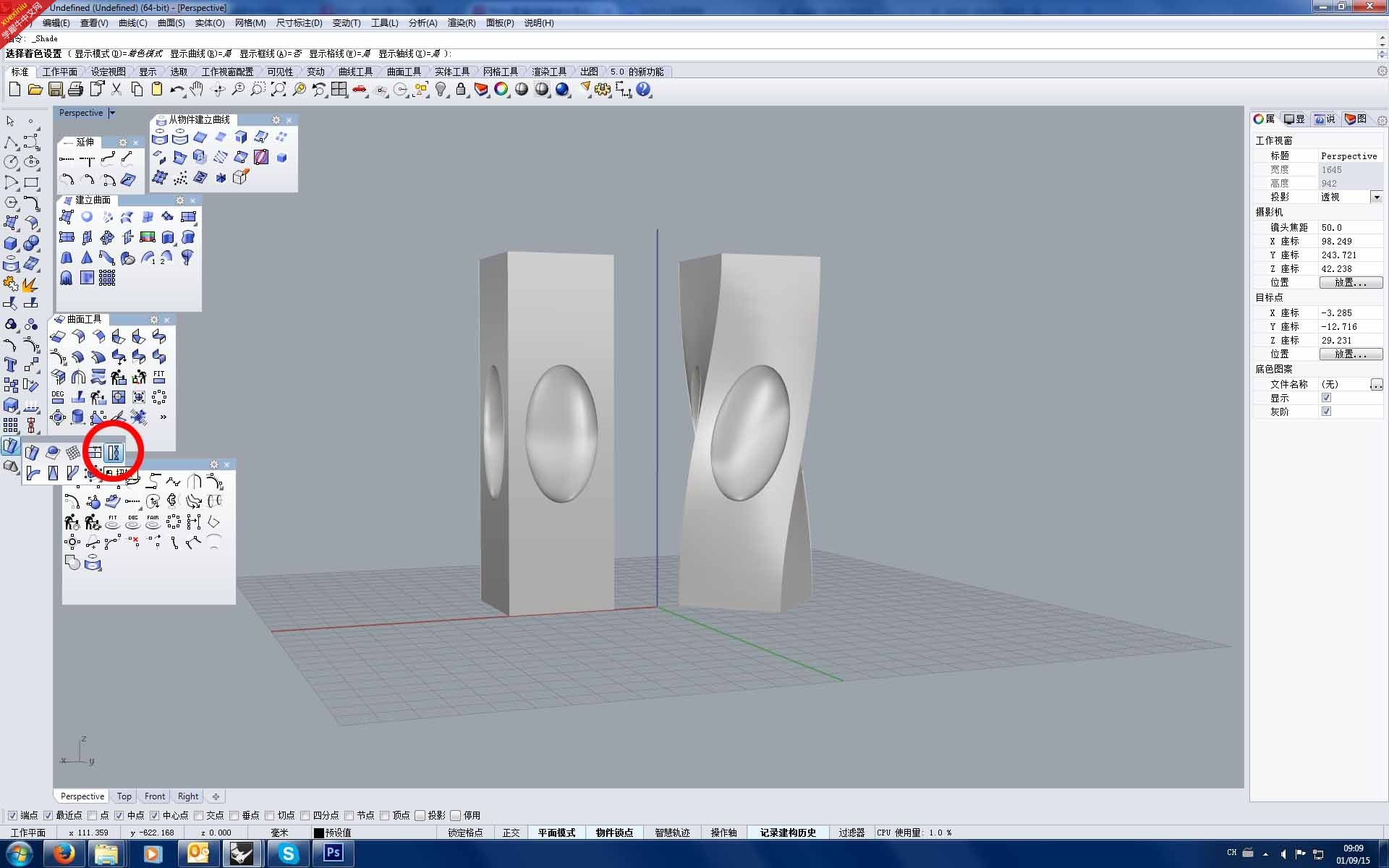Screen dimensions: 1389x868
Task: Open Photoshop from the taskbar
Action: (333, 854)
